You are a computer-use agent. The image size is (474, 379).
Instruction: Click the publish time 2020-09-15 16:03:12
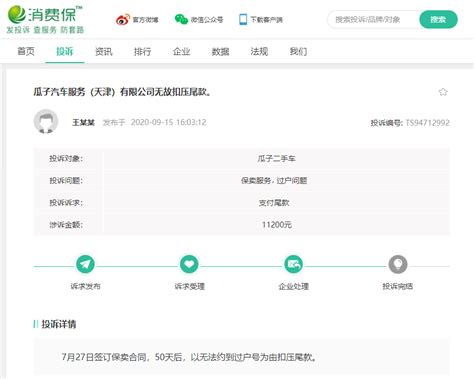pyautogui.click(x=168, y=122)
